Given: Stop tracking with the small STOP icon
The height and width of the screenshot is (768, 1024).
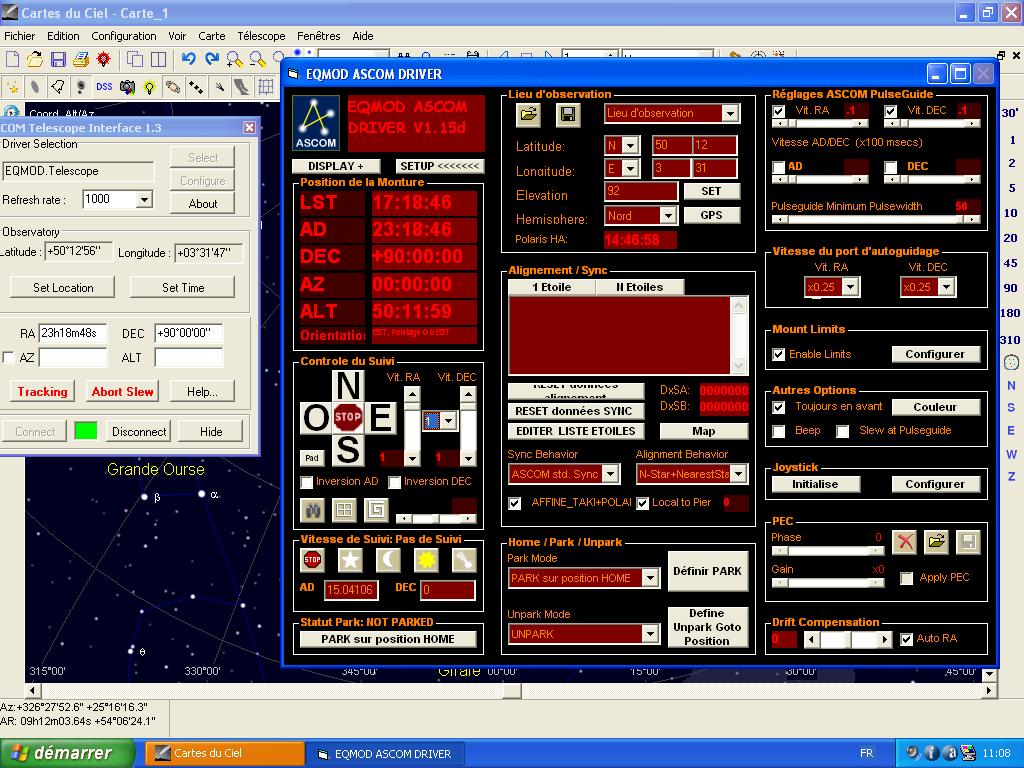Looking at the screenshot, I should [313, 560].
